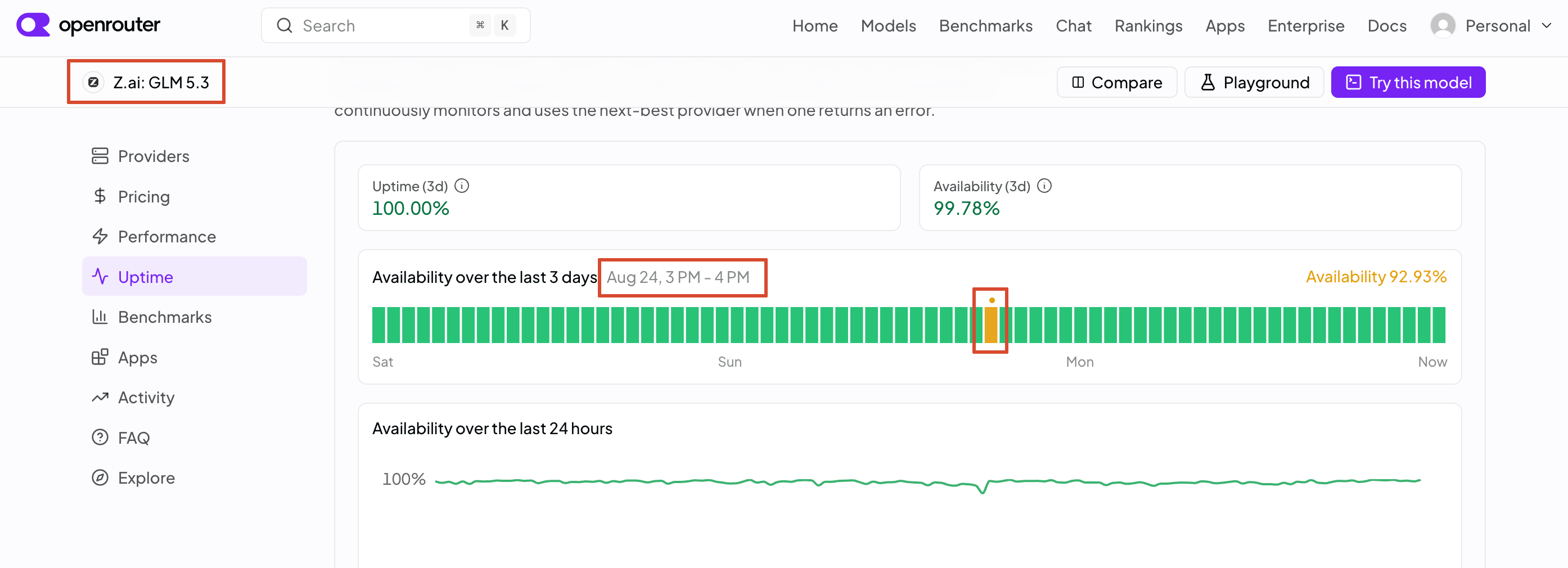Expand the Personal account dropdown chevron
Image resolution: width=1568 pixels, height=568 pixels.
click(x=1547, y=25)
